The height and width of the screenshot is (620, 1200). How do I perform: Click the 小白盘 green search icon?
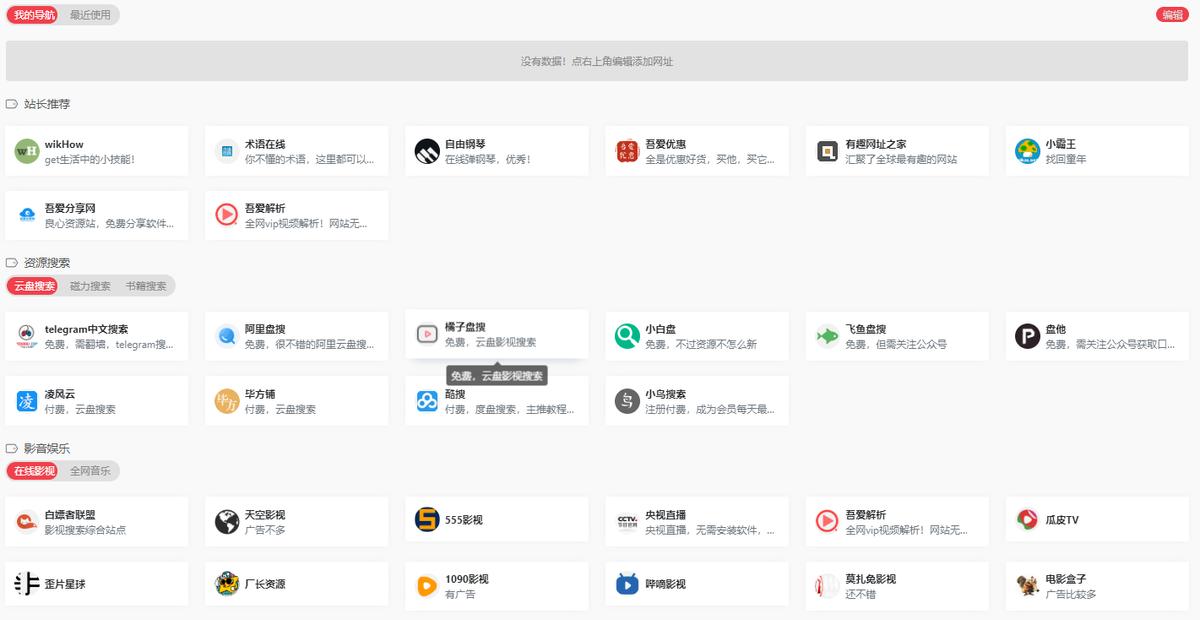627,336
